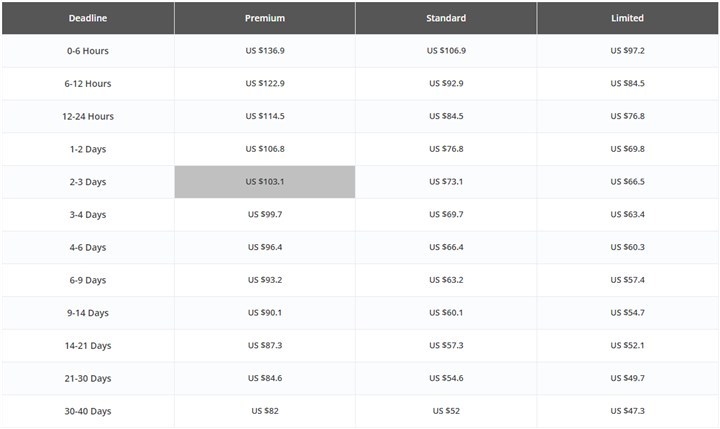Screen dimensions: 720x429
Task: Click the Deadline column header
Action: coord(88,18)
